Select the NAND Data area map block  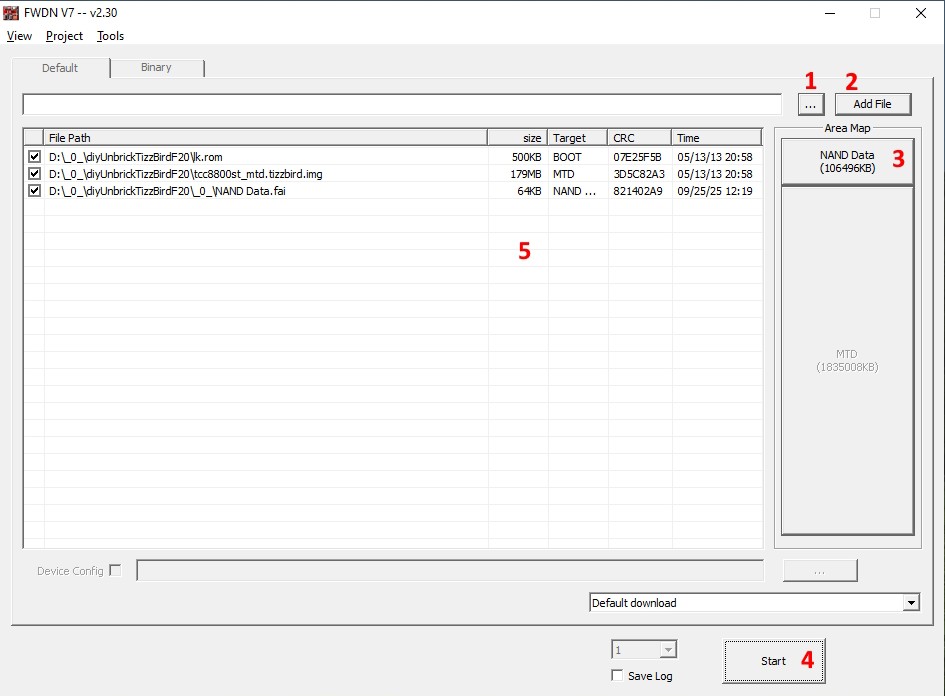pos(846,161)
